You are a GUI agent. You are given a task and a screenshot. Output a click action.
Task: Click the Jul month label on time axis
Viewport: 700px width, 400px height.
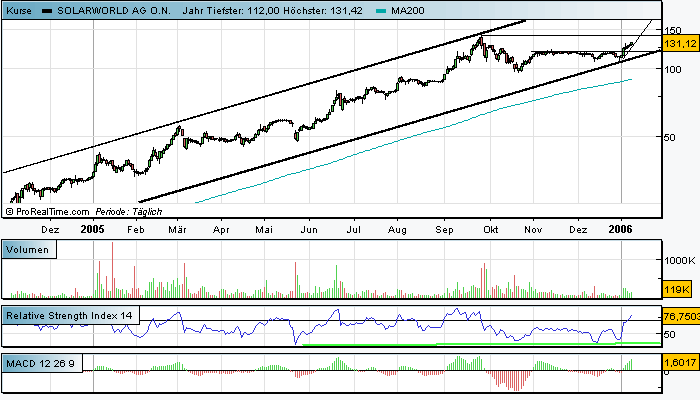[x=354, y=229]
